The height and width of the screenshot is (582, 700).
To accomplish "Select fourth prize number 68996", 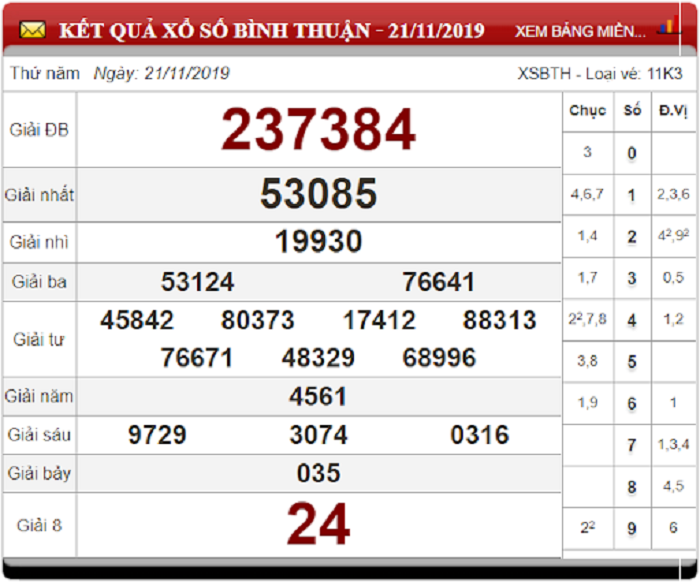I will (439, 358).
